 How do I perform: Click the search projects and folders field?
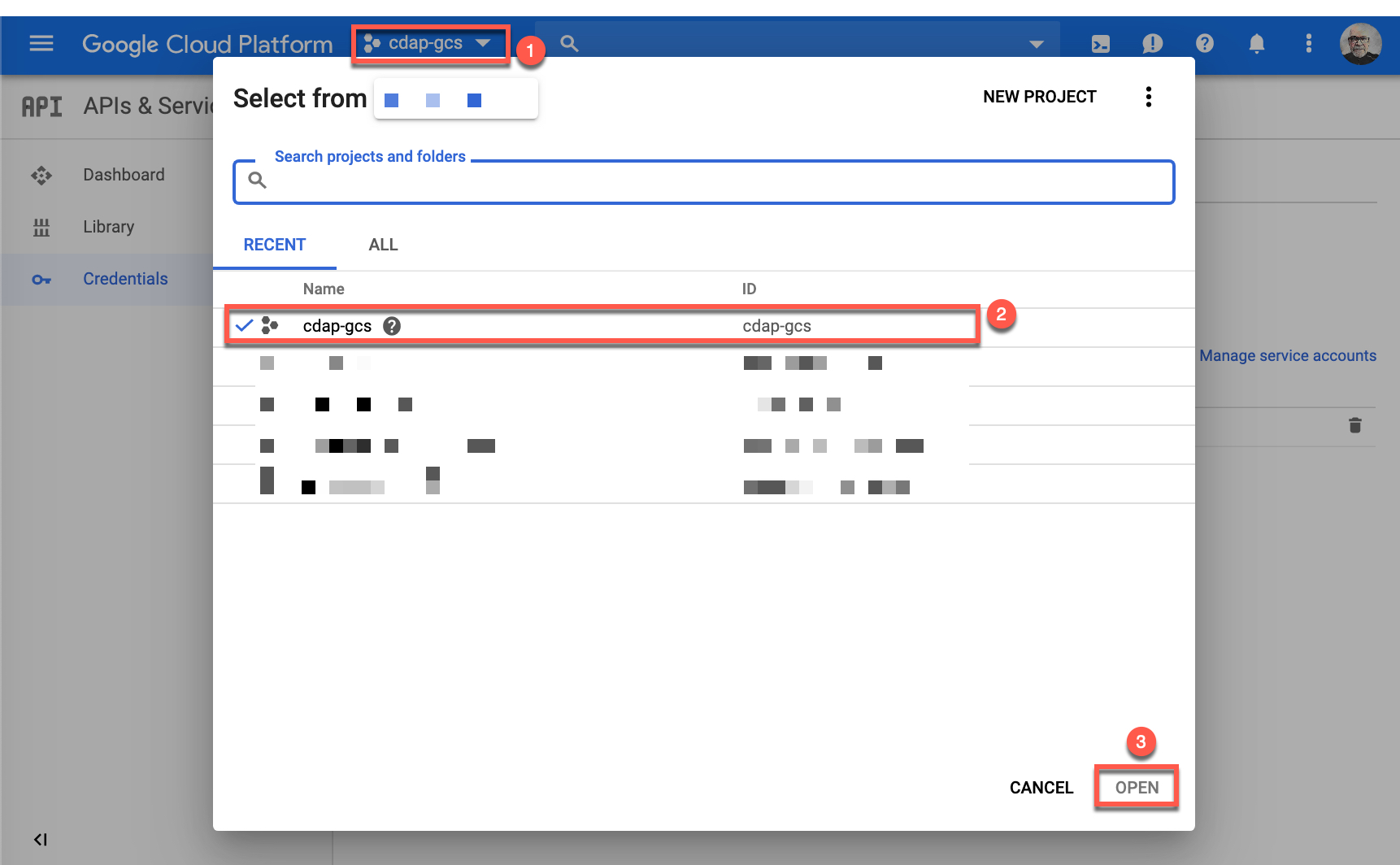click(703, 181)
